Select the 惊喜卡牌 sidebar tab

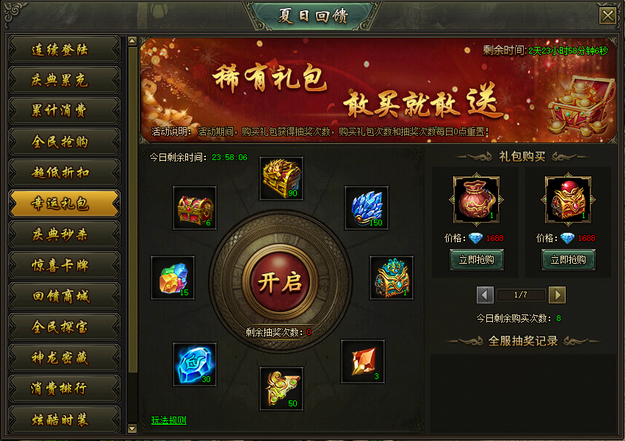(64, 265)
